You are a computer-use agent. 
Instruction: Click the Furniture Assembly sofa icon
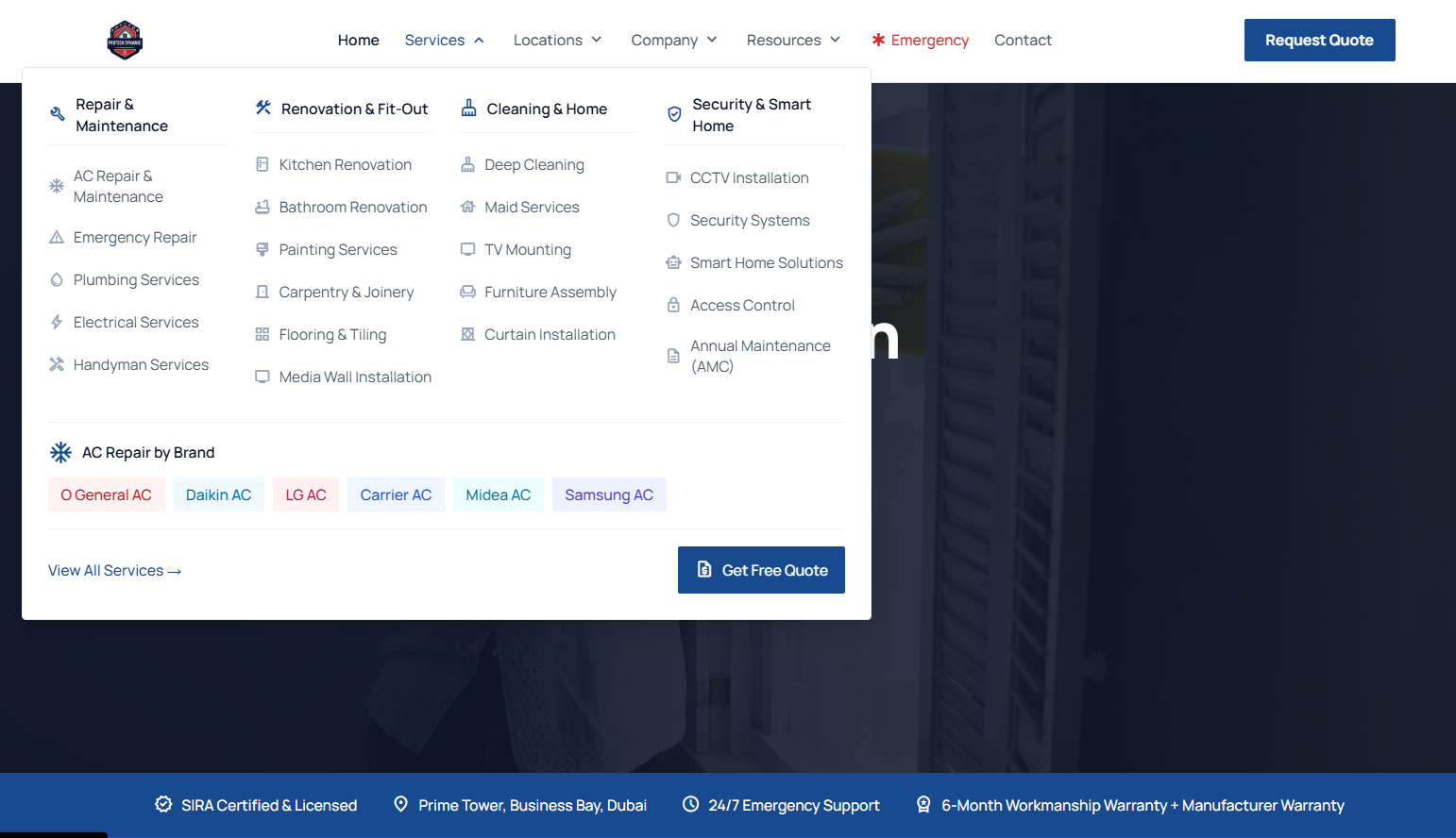click(467, 292)
